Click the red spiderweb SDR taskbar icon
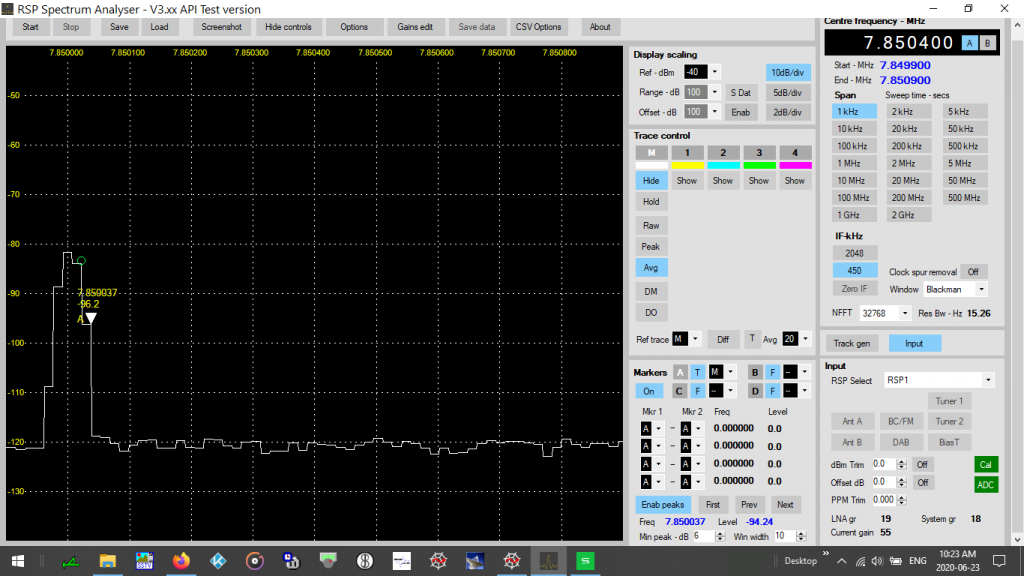 pos(436,561)
